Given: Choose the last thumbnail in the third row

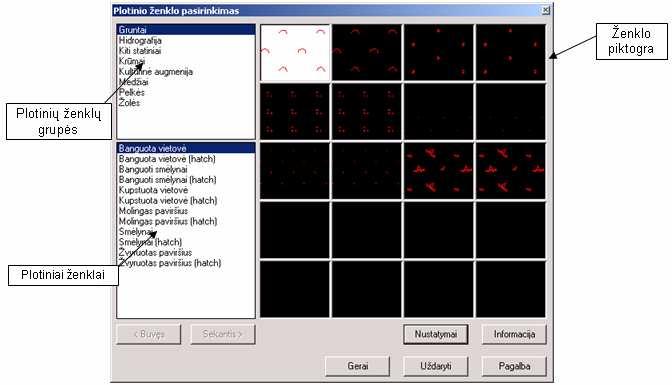Looking at the screenshot, I should point(511,171).
